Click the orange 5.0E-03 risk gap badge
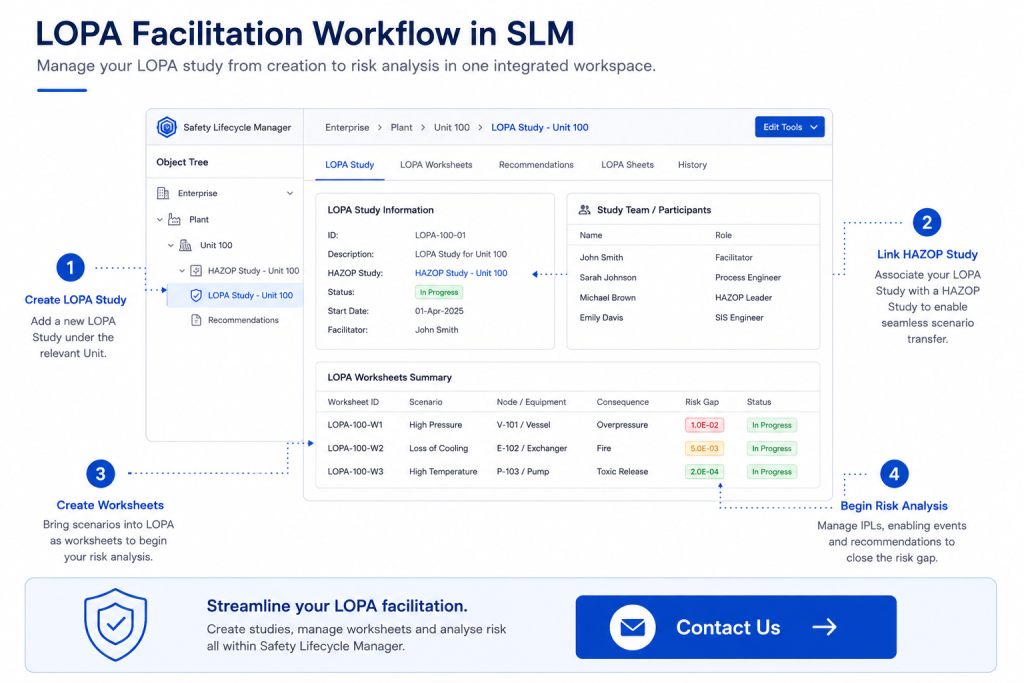Viewport: 1024px width, 683px height. [x=704, y=449]
